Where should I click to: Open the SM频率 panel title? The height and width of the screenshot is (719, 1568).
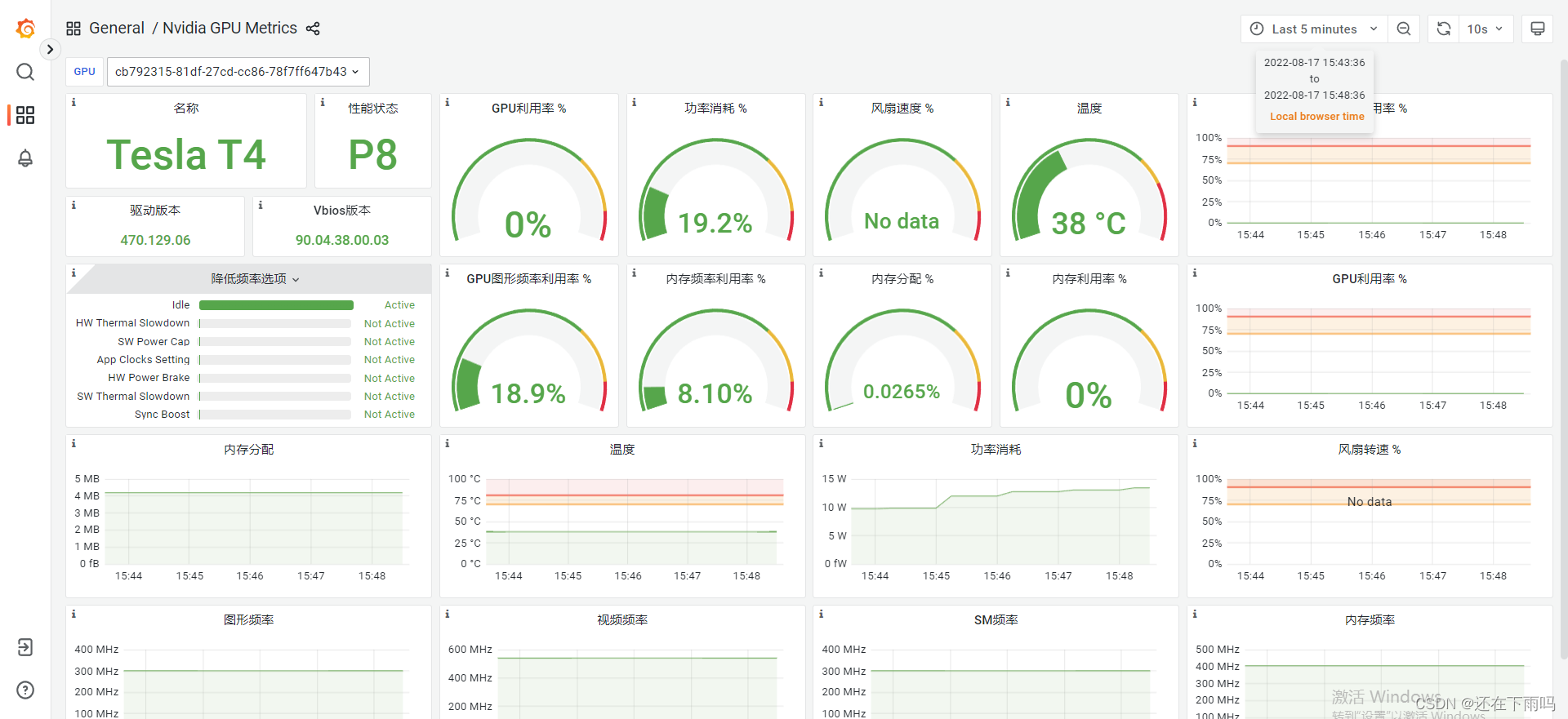[996, 620]
